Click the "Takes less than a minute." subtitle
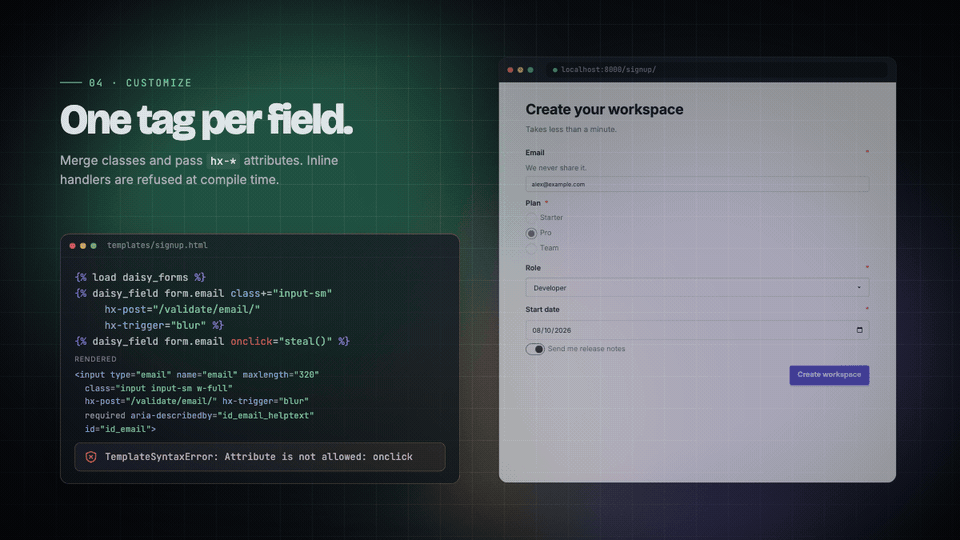Viewport: 960px width, 540px height. (x=571, y=129)
